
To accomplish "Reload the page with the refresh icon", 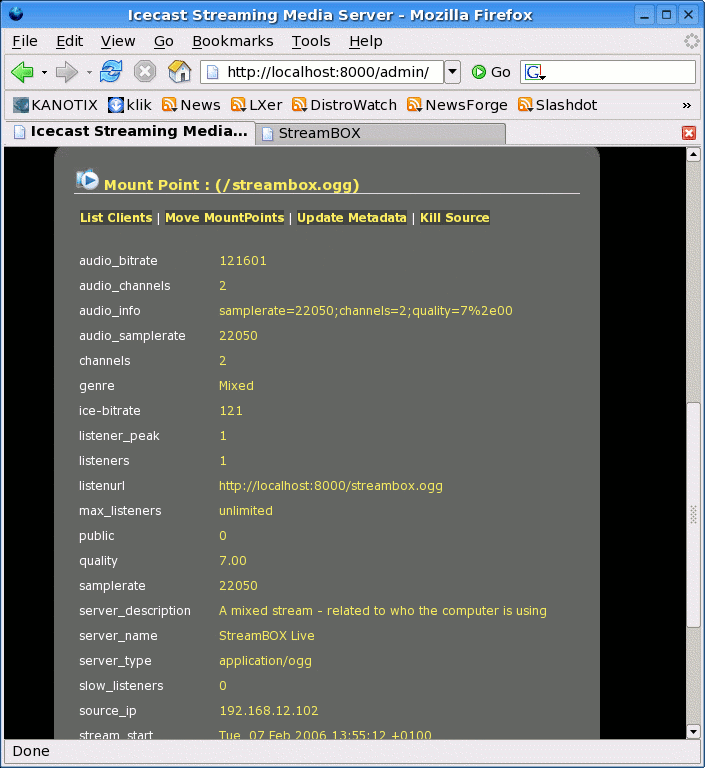I will pyautogui.click(x=111, y=72).
